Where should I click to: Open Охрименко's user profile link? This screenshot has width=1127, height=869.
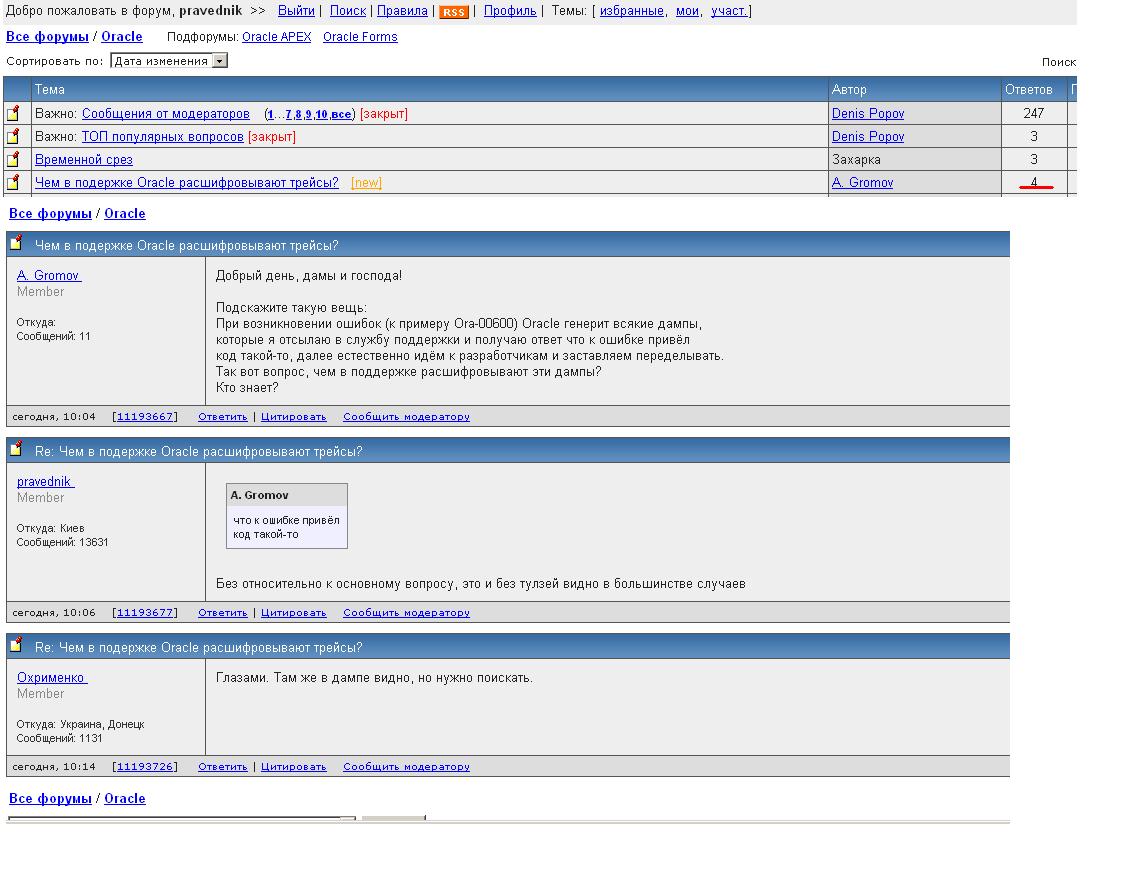click(x=51, y=678)
